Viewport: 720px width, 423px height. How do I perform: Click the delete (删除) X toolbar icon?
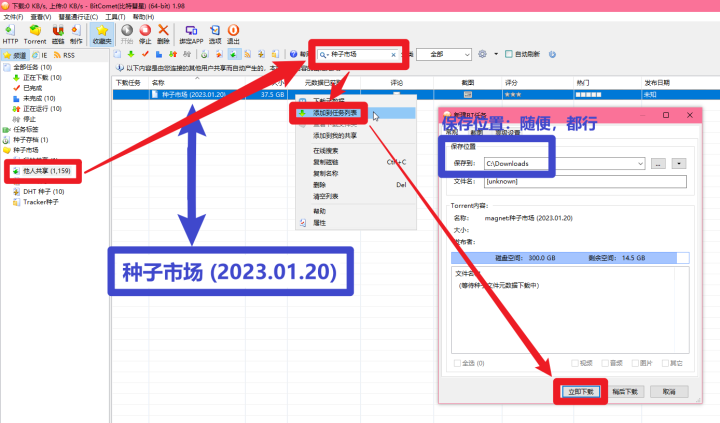point(163,34)
